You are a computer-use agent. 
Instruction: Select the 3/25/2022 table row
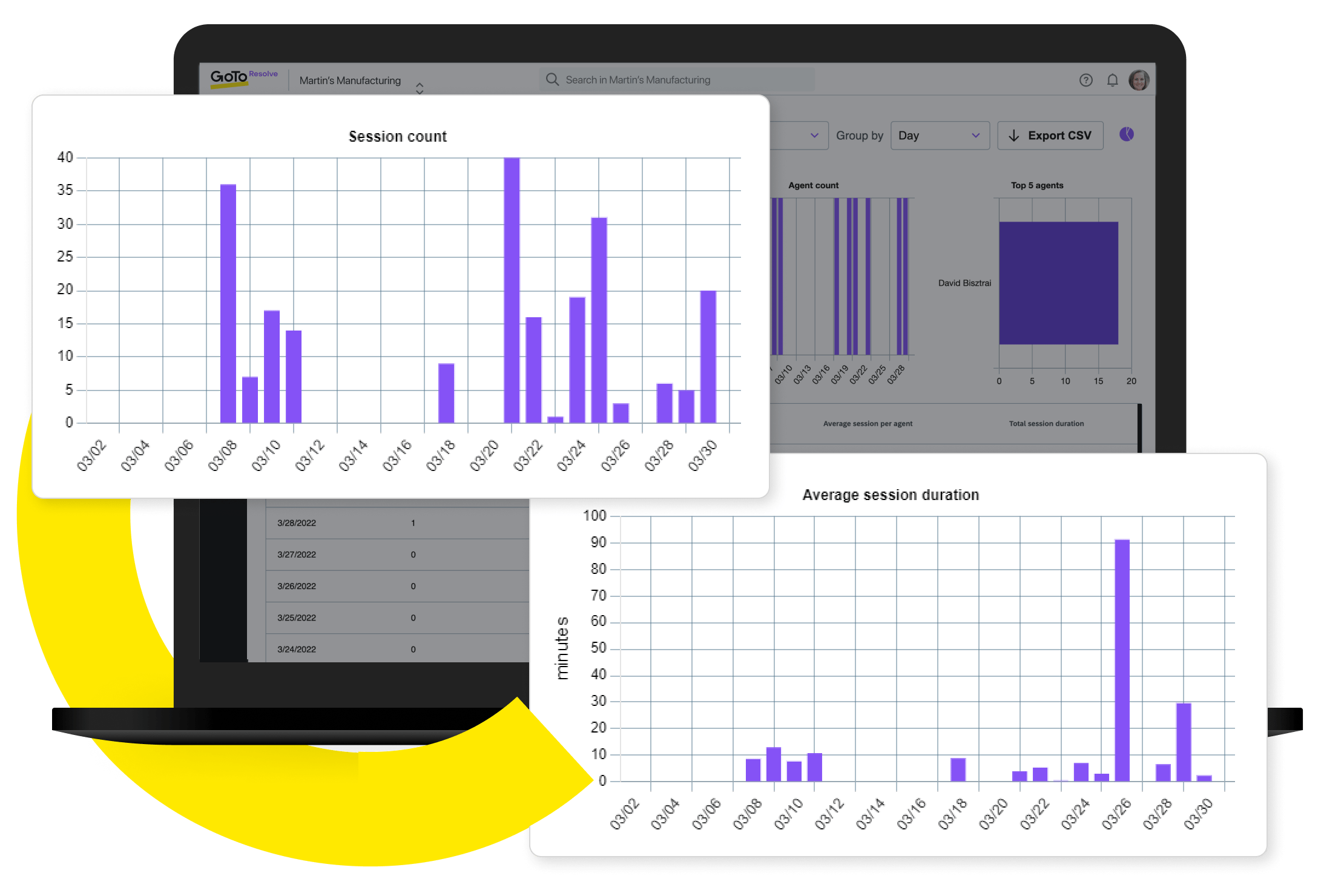[x=397, y=618]
